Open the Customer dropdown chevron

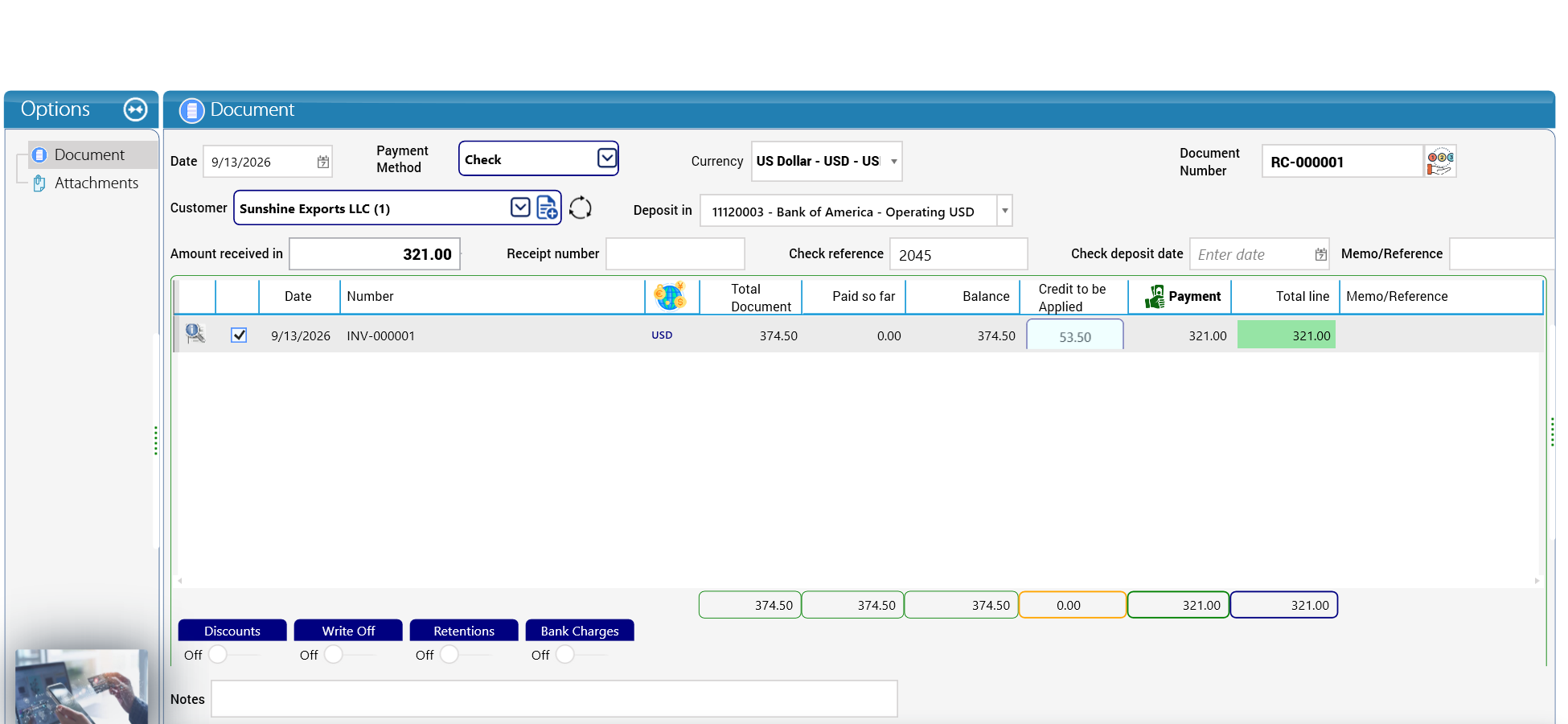pyautogui.click(x=520, y=208)
